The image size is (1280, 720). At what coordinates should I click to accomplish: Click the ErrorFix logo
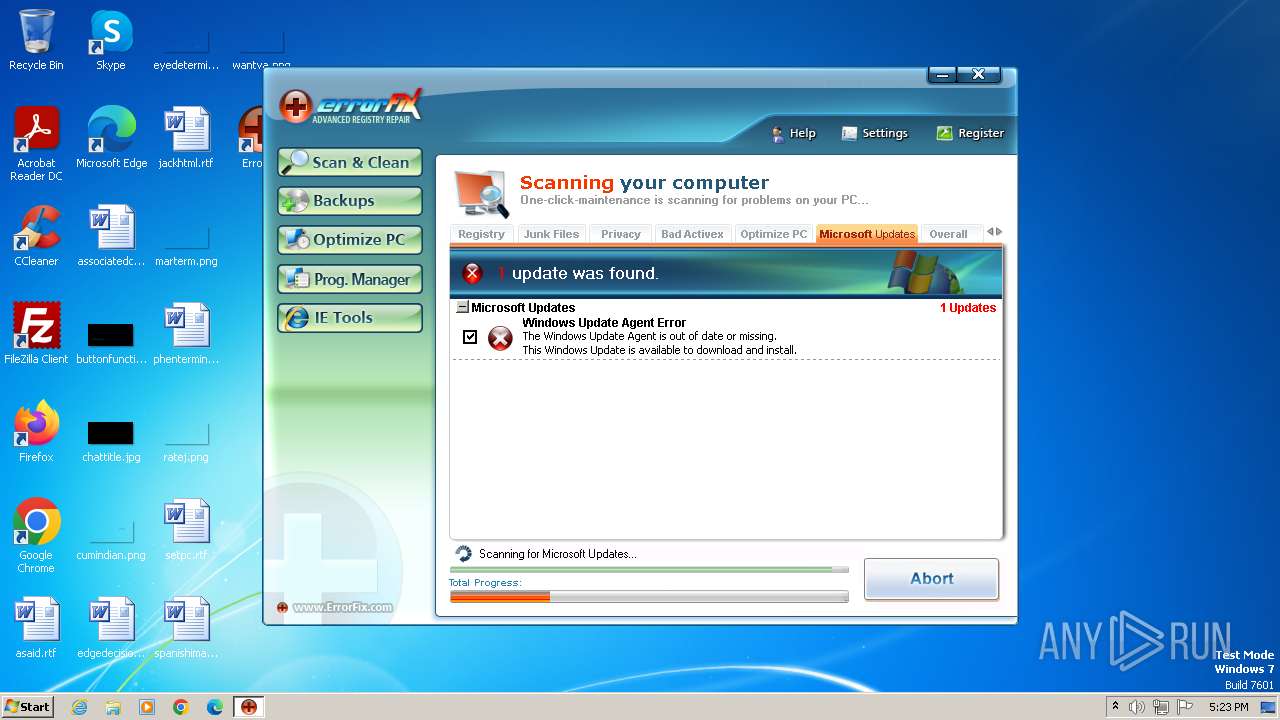point(351,106)
